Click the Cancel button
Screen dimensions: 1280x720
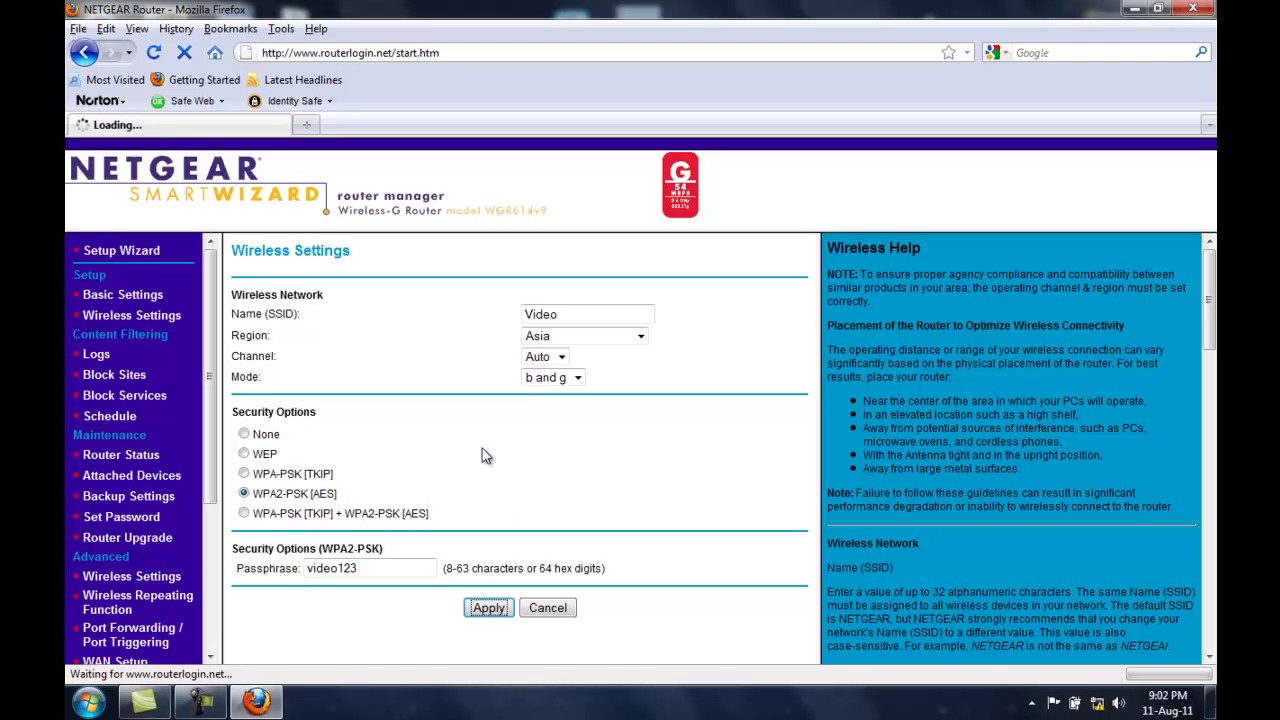coord(548,608)
